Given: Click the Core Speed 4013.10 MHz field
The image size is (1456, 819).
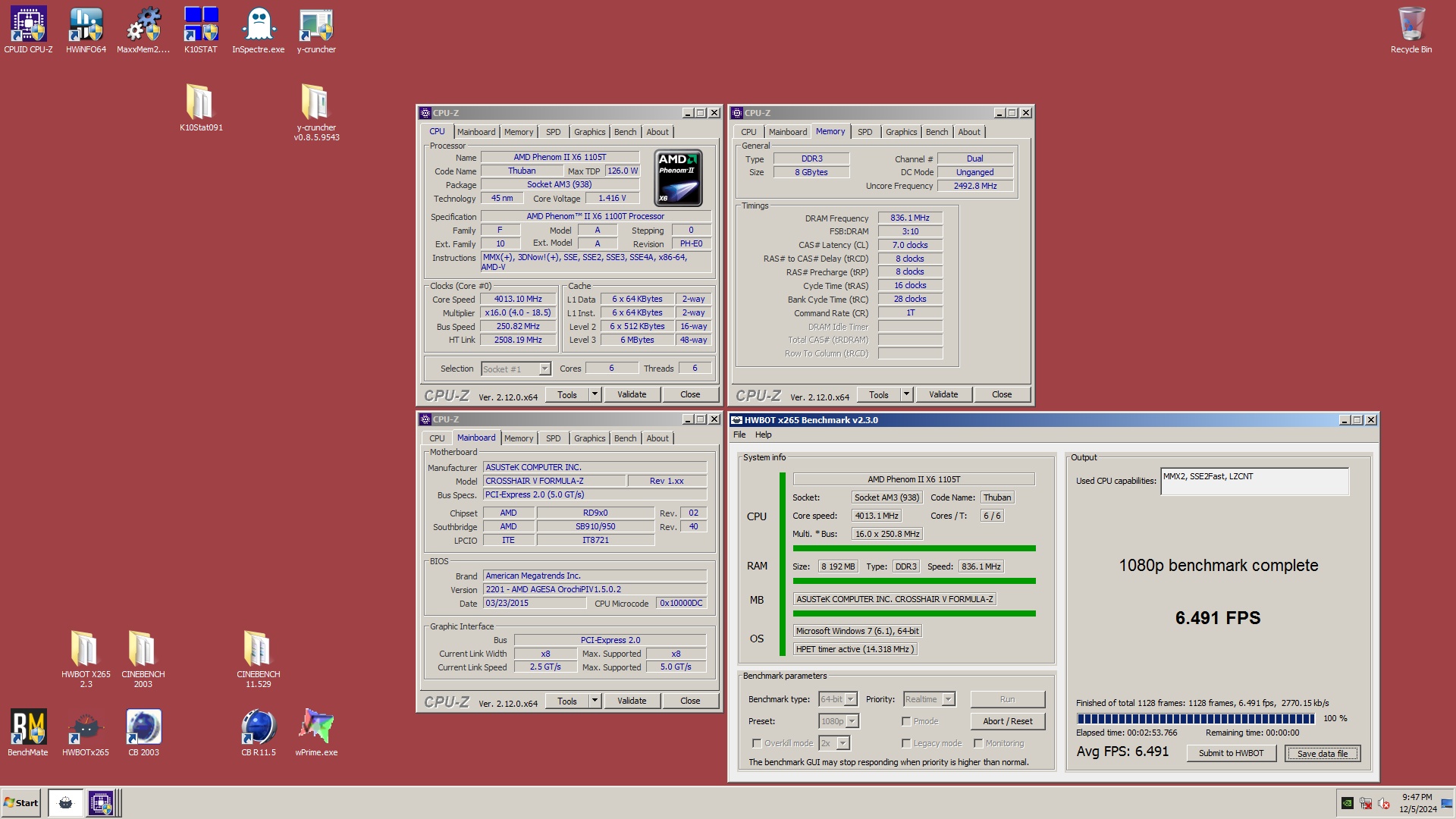Looking at the screenshot, I should pyautogui.click(x=519, y=299).
